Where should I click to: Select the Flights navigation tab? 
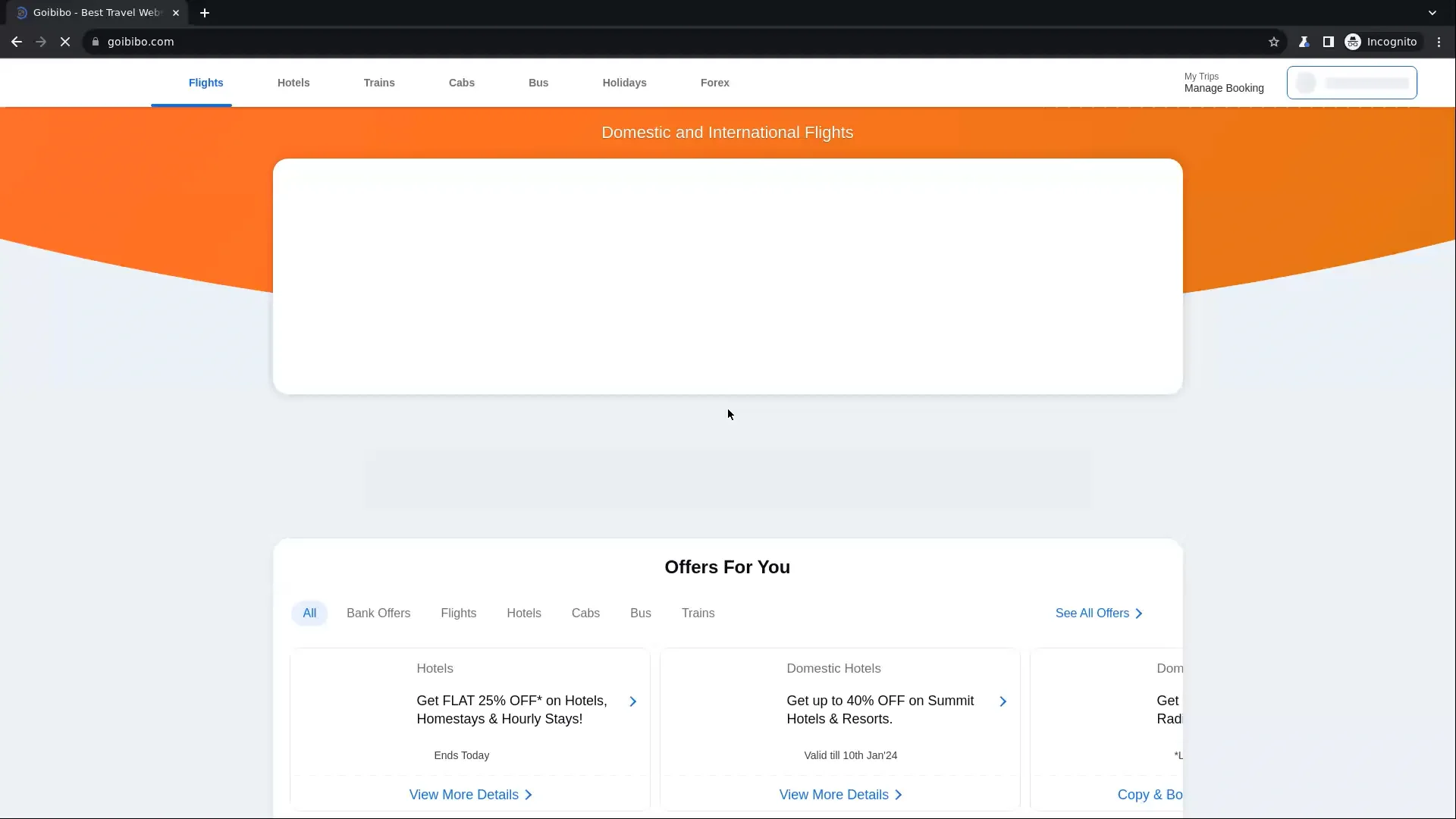(x=206, y=83)
